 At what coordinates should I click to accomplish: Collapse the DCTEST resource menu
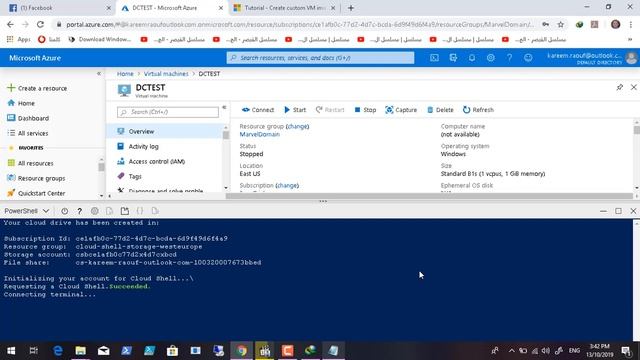pyautogui.click(x=224, y=107)
